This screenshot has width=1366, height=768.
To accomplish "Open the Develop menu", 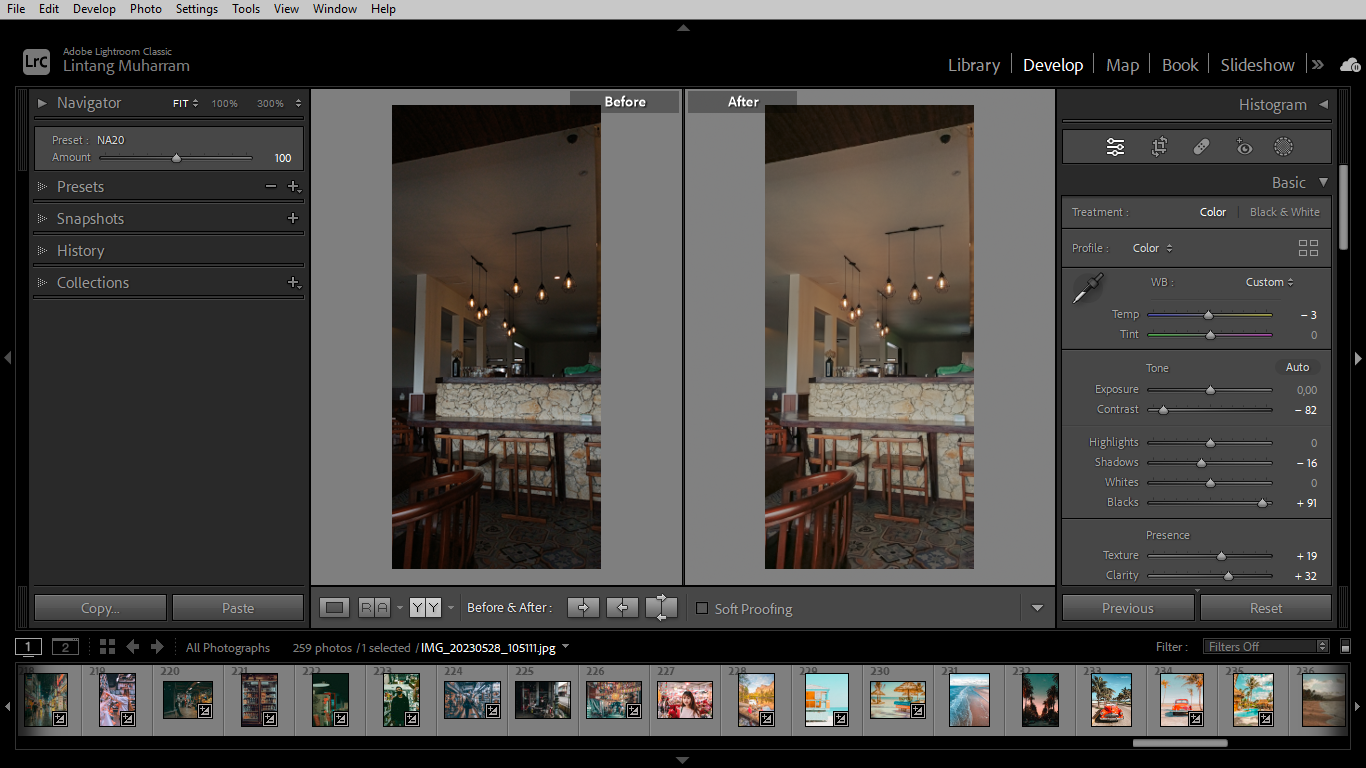I will (x=94, y=9).
